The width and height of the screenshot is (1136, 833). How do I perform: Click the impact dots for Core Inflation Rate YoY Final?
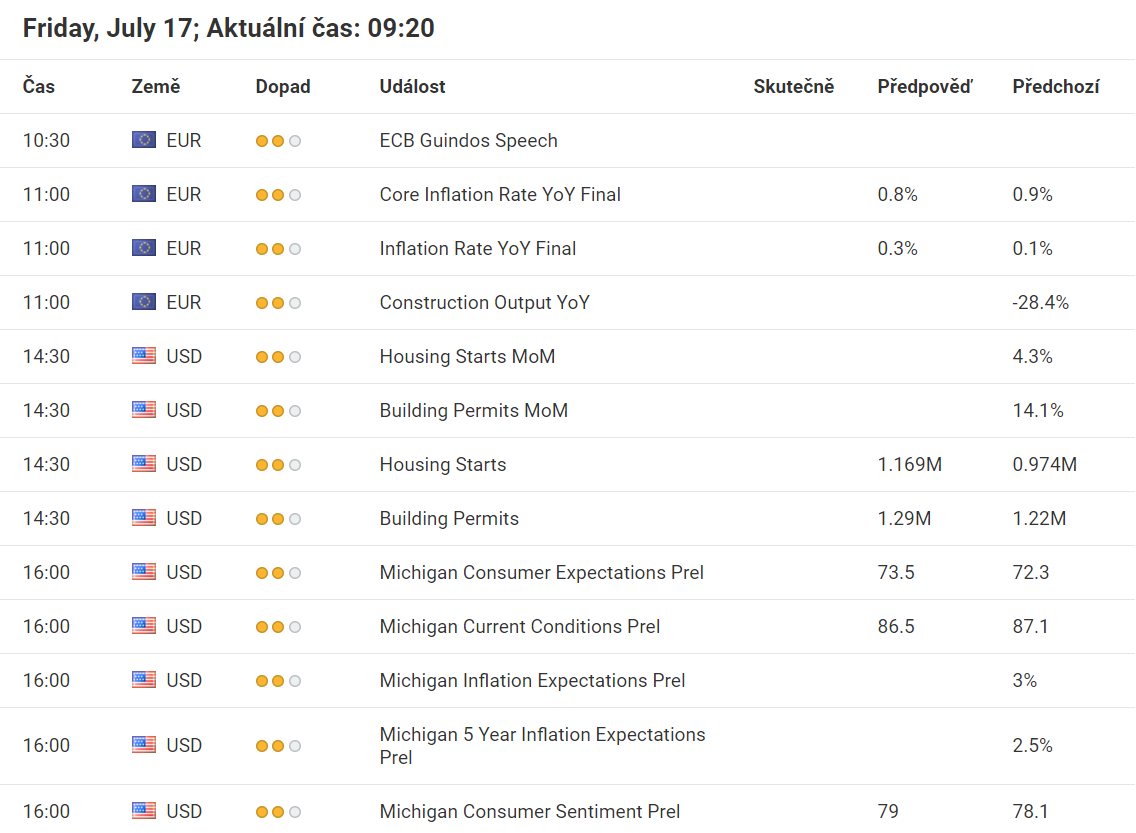click(278, 195)
